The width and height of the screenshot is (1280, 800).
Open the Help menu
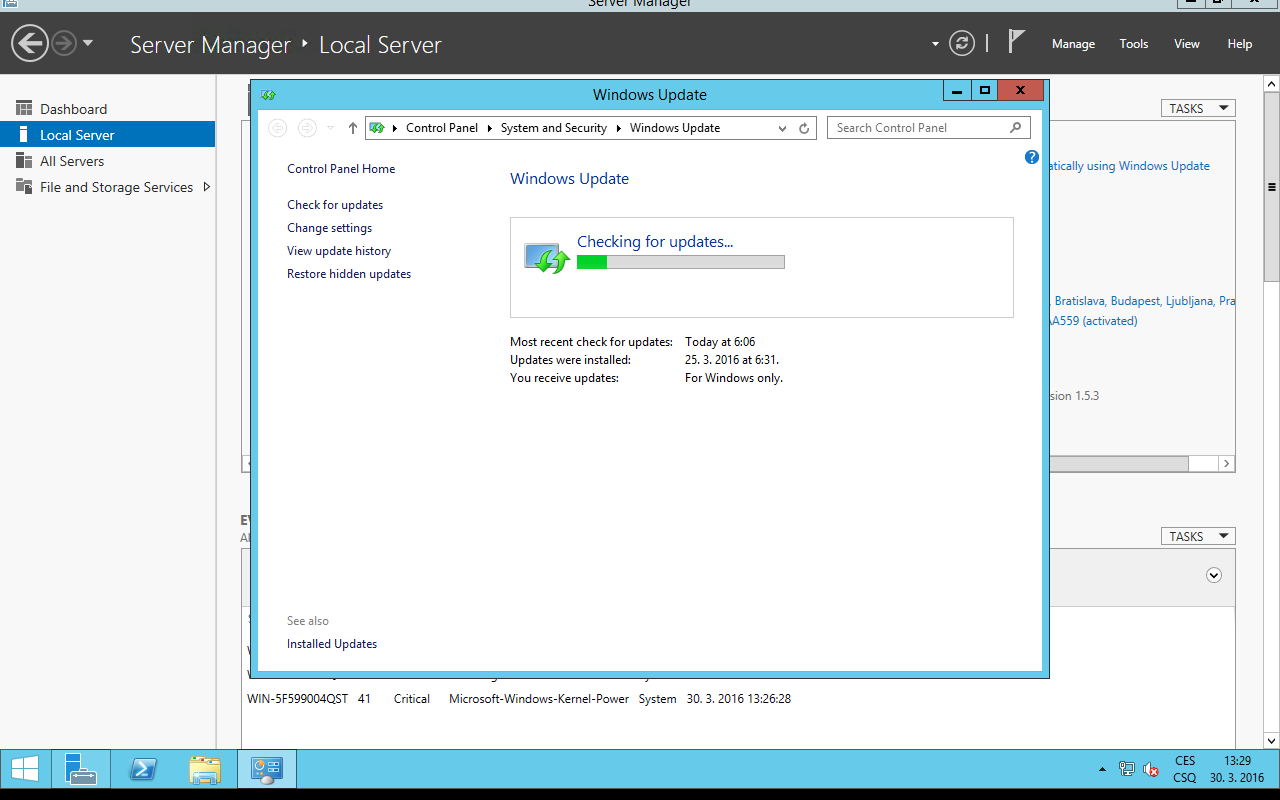[x=1240, y=44]
